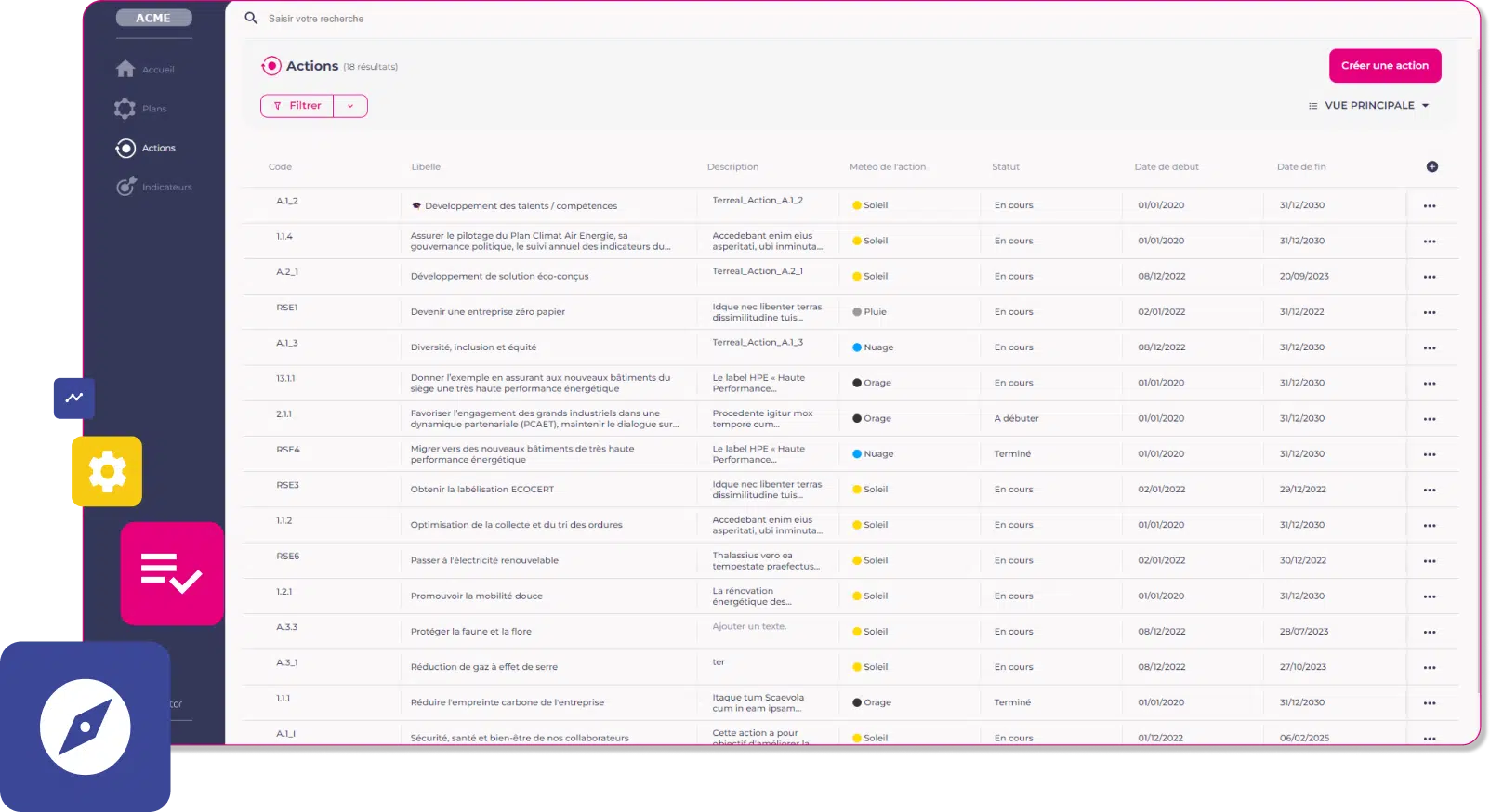1490x812 pixels.
Task: Open row menu for Protéger la faune
Action: click(1430, 633)
